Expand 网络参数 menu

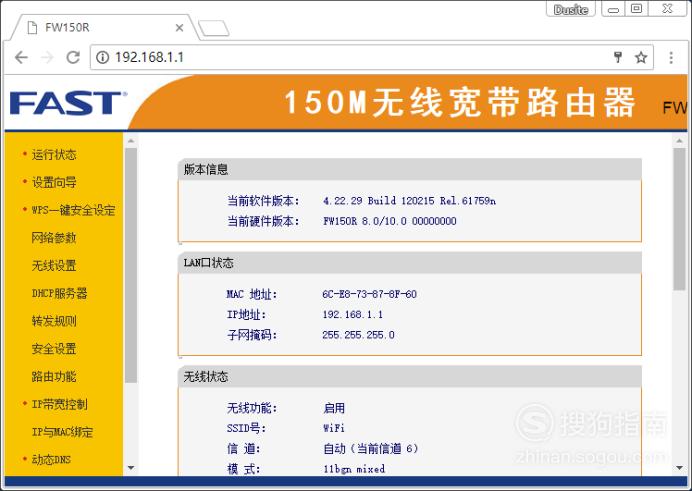coord(54,238)
